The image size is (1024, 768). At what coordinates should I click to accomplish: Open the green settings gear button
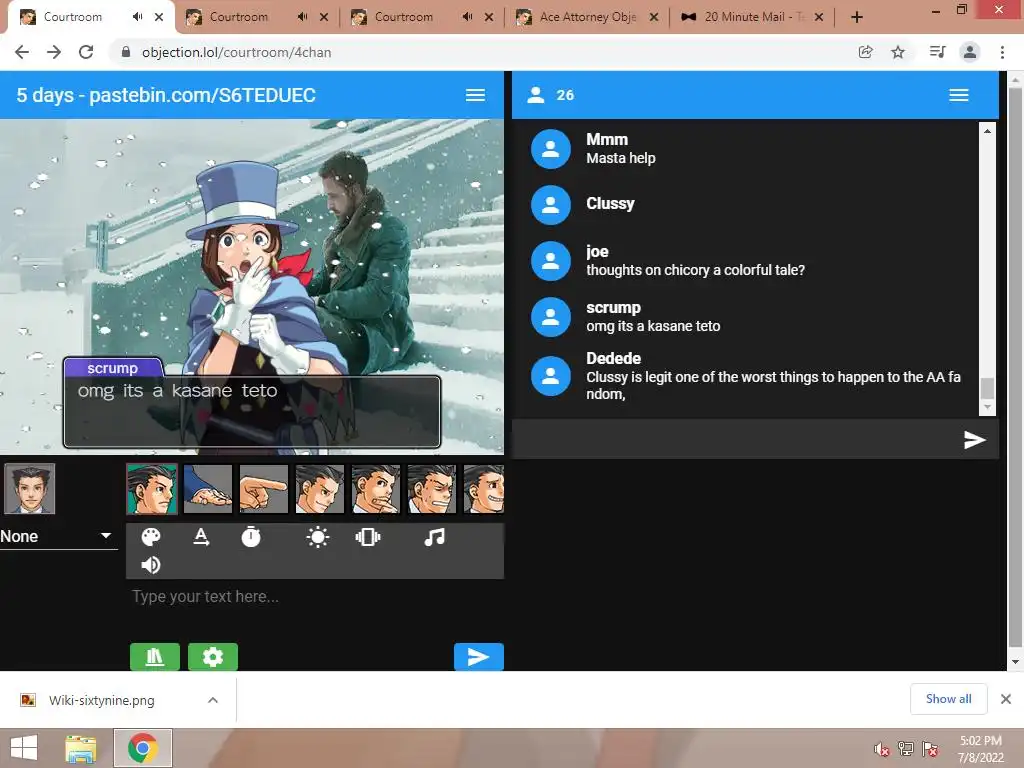tap(213, 656)
